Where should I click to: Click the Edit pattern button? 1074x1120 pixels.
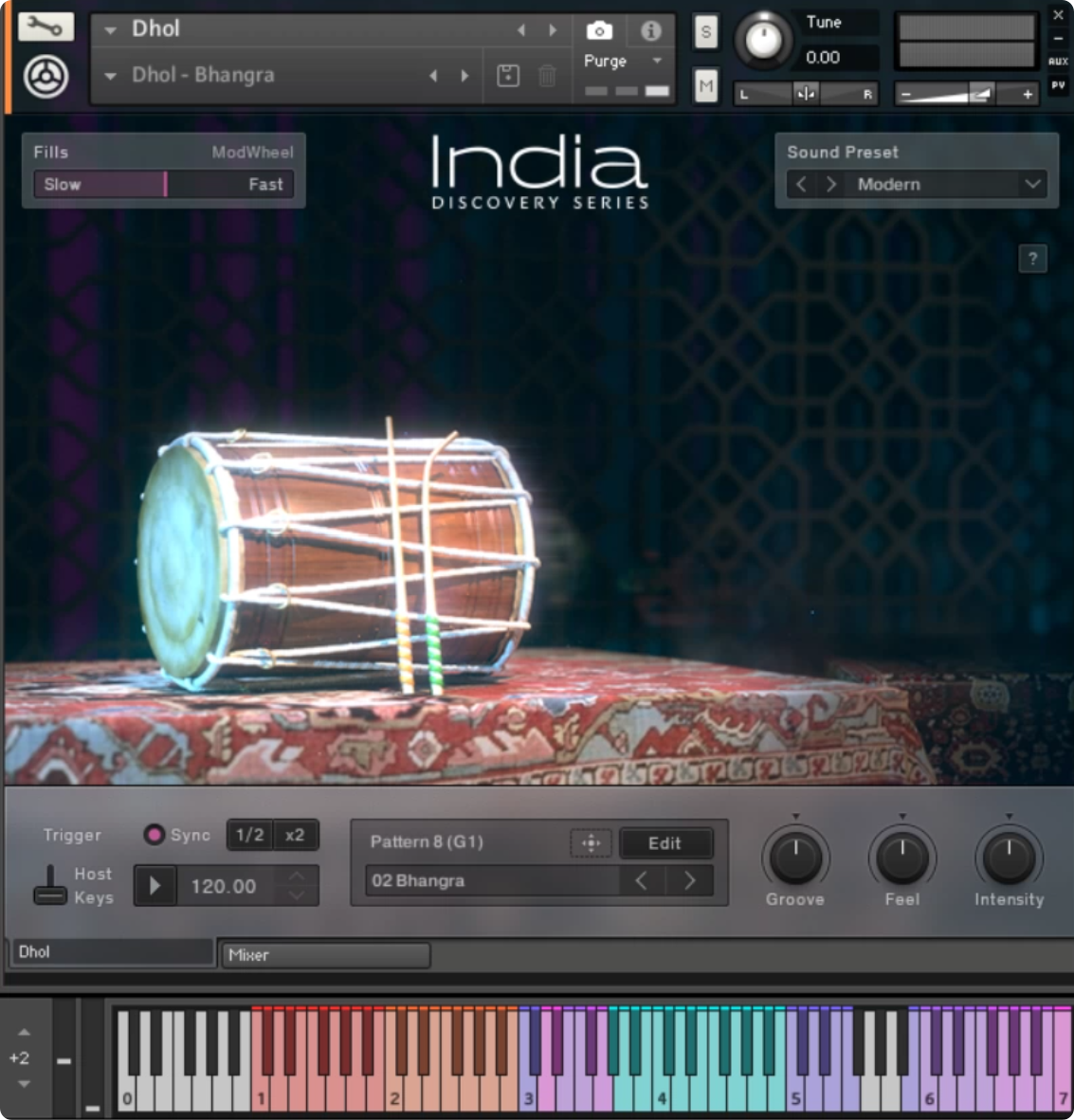coord(665,843)
